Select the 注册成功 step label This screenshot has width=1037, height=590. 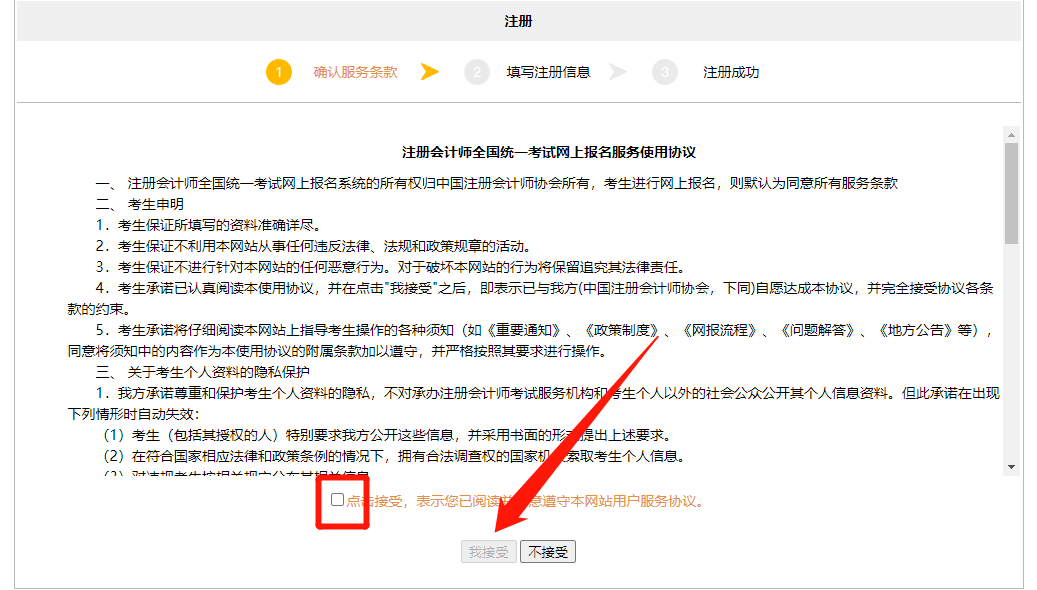(x=729, y=72)
